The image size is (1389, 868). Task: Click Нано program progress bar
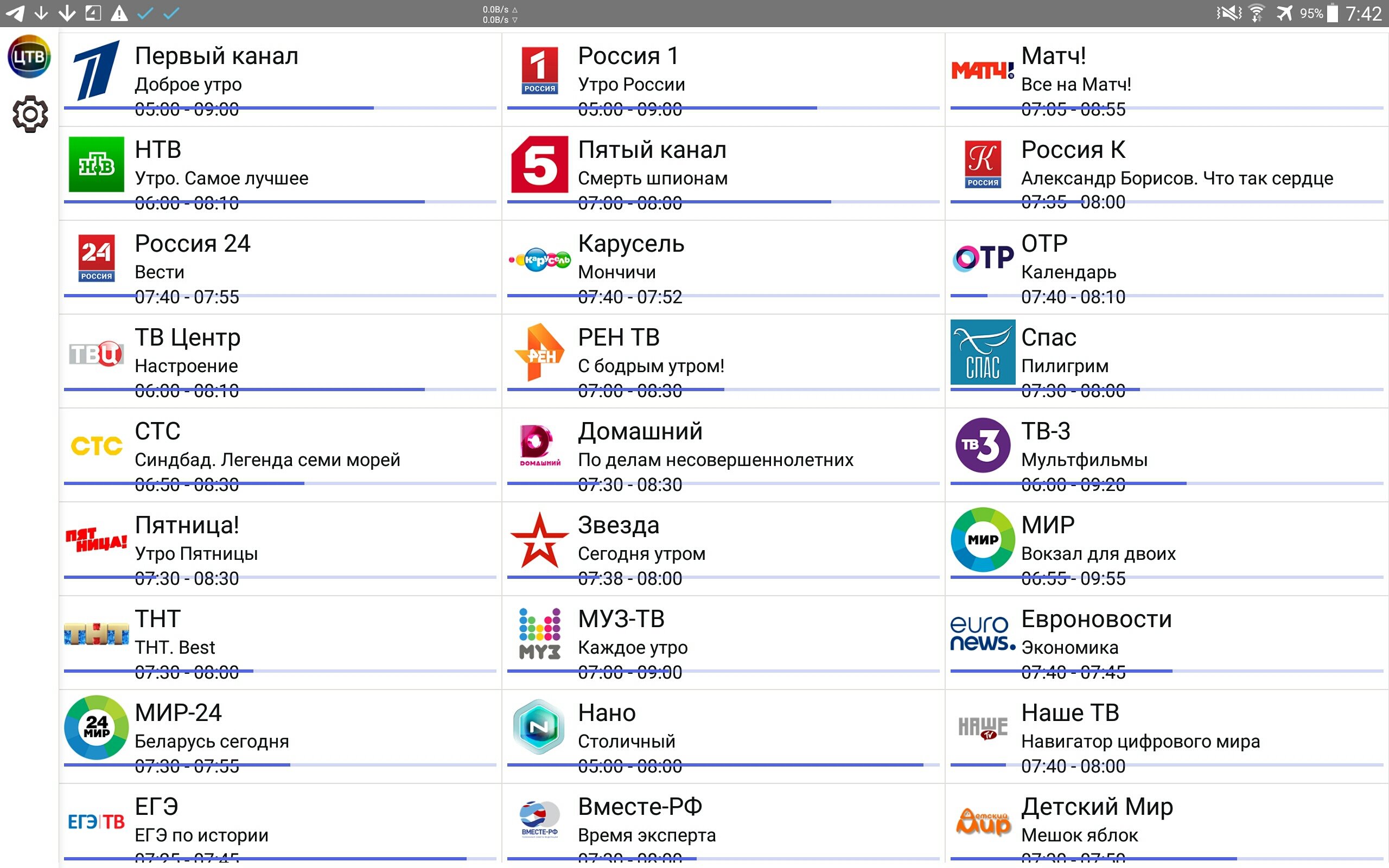[x=723, y=765]
